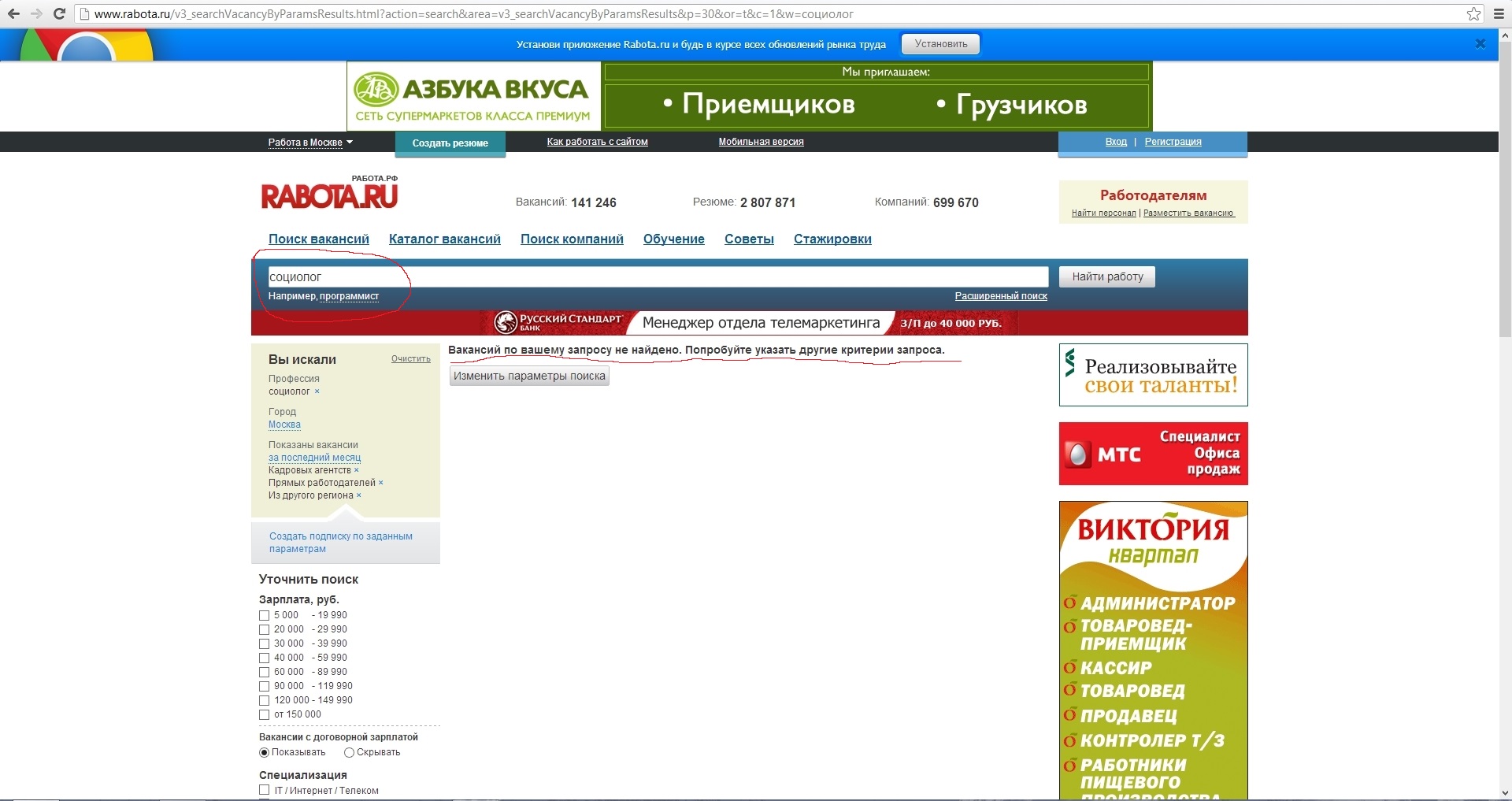1512x801 pixels.
Task: Go back with browser back arrow
Action: click(x=13, y=13)
